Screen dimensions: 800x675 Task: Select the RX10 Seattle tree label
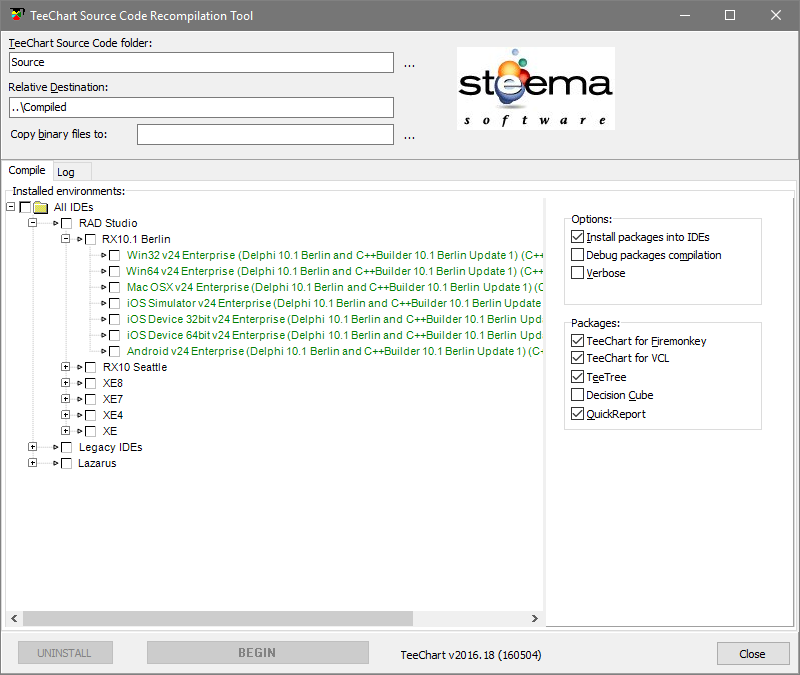click(x=135, y=367)
